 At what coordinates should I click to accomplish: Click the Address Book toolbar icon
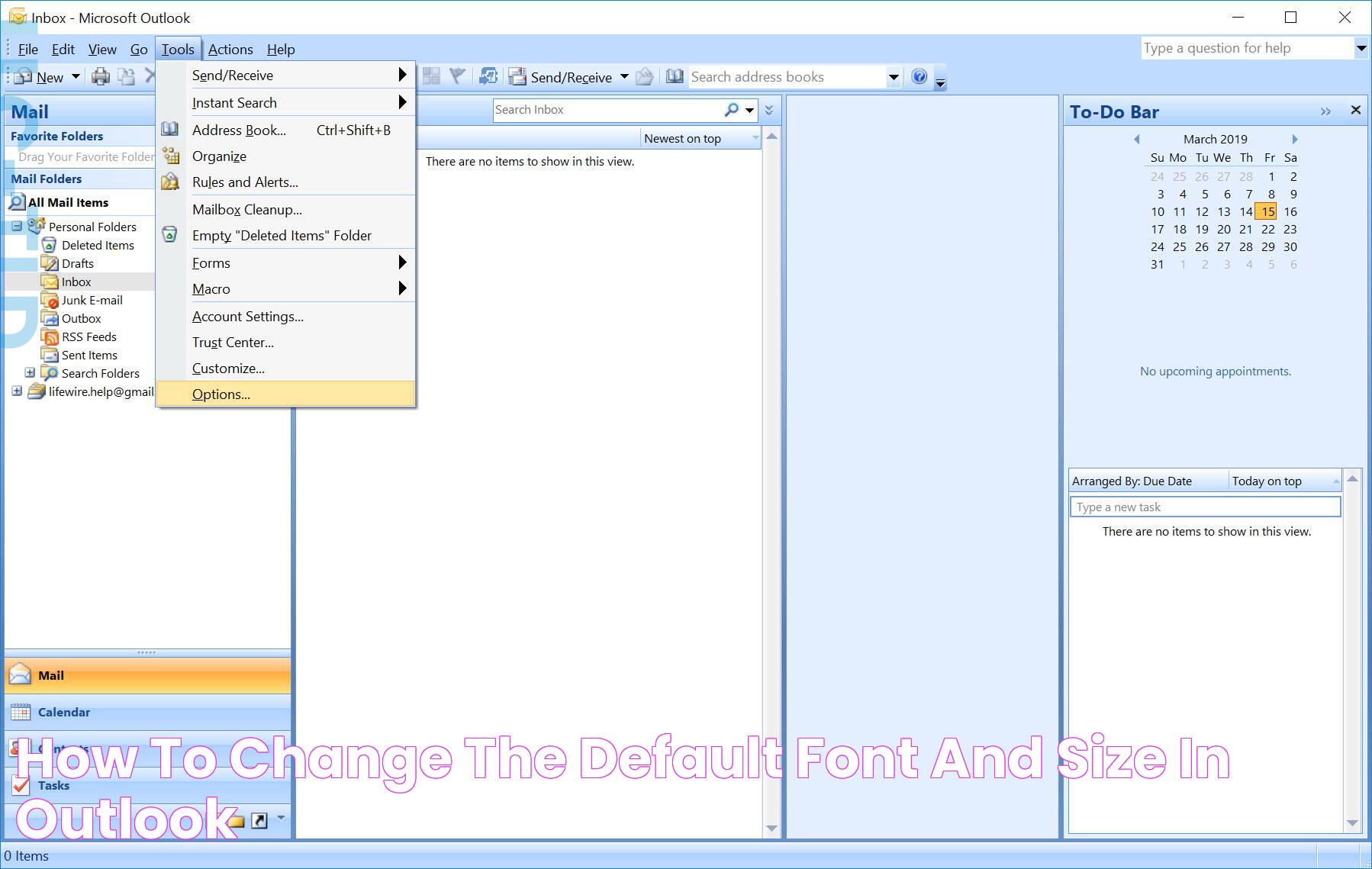point(675,76)
